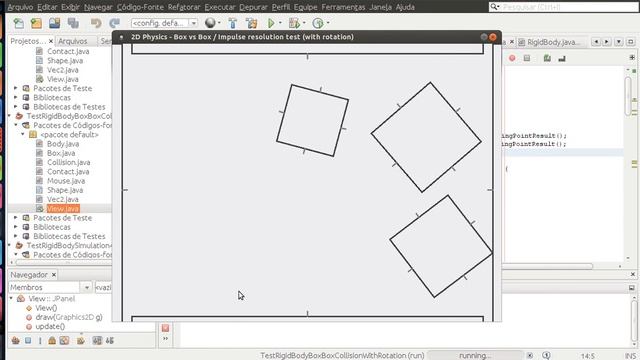The image size is (640, 360).
Task: Toggle sort by name icon in Navegador
Action: click(x=109, y=340)
